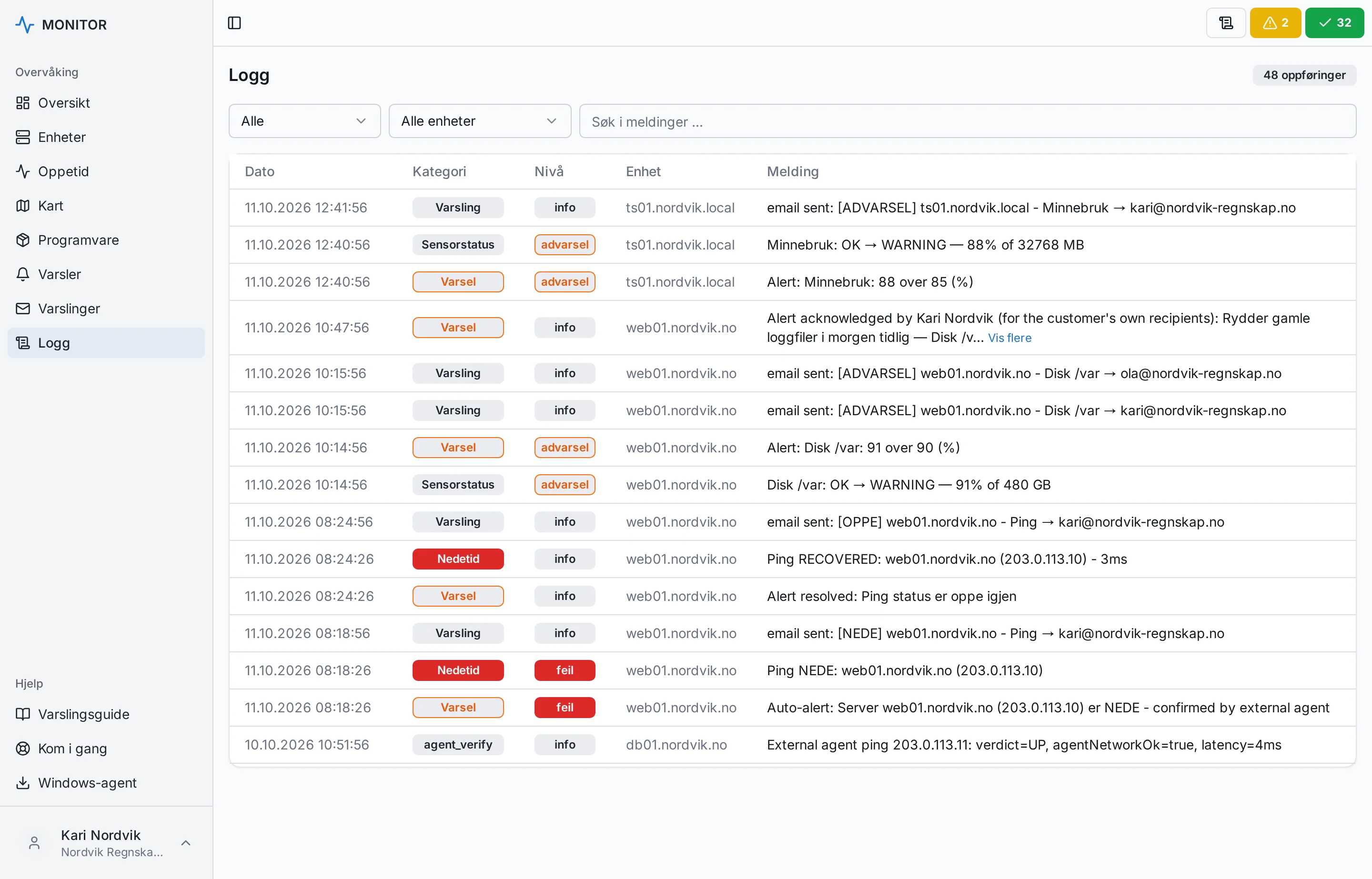The height and width of the screenshot is (879, 1372).
Task: Click the agent_verify category badge
Action: (x=458, y=744)
